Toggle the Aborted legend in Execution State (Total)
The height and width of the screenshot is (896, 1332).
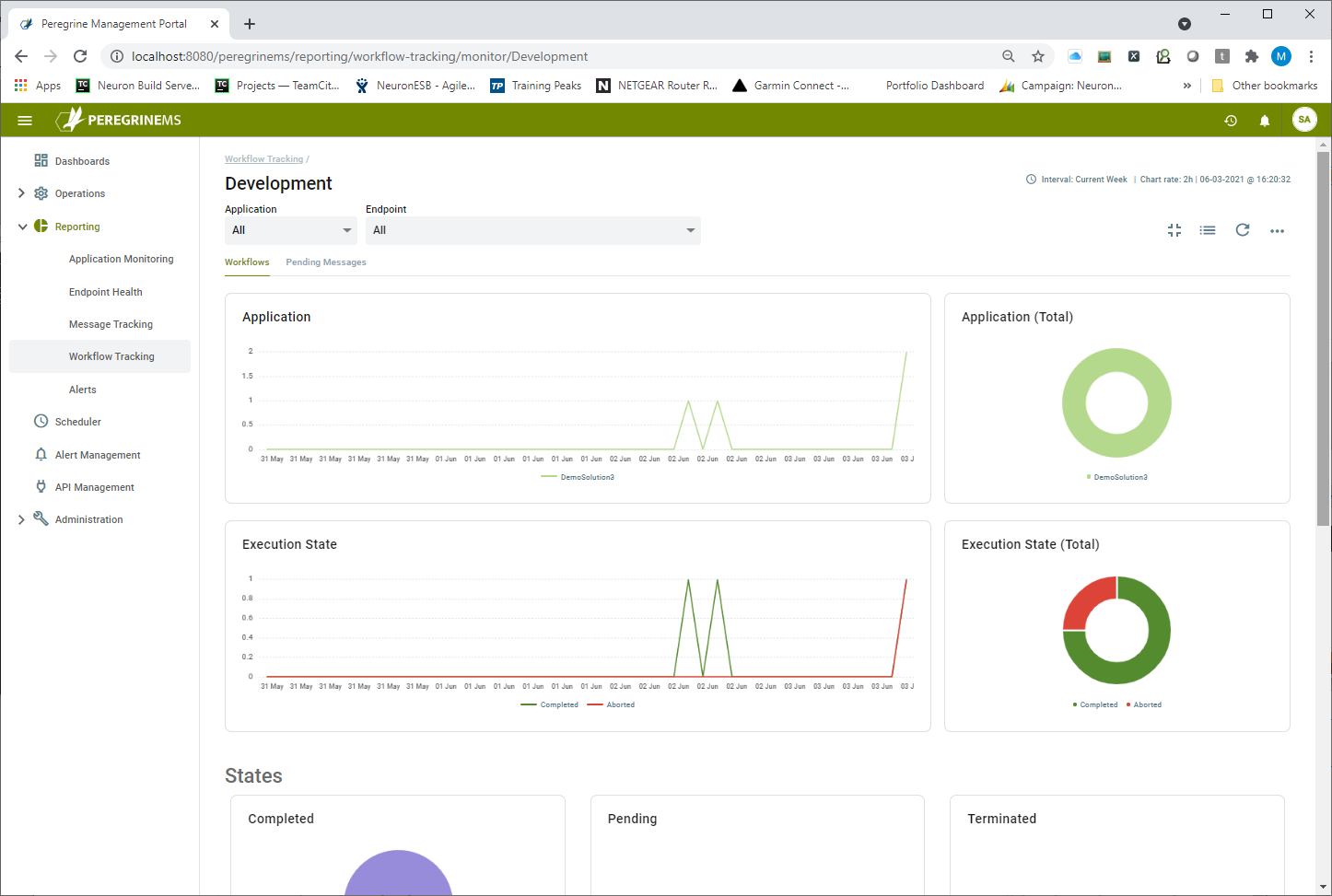[1144, 704]
